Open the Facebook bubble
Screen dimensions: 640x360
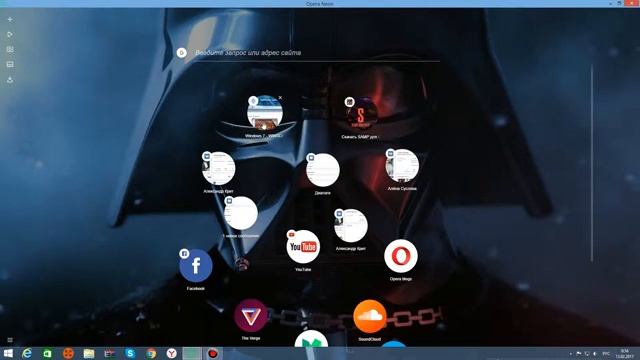[196, 265]
